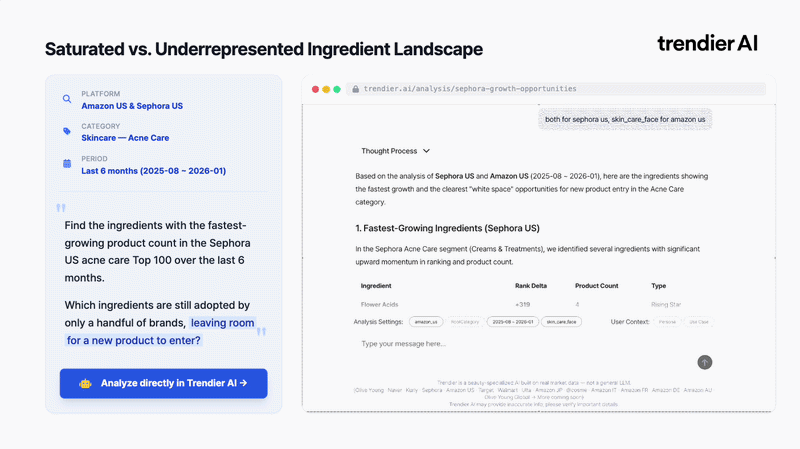Click the padlock icon in address bar
Image resolution: width=800 pixels, height=449 pixels.
click(x=355, y=89)
